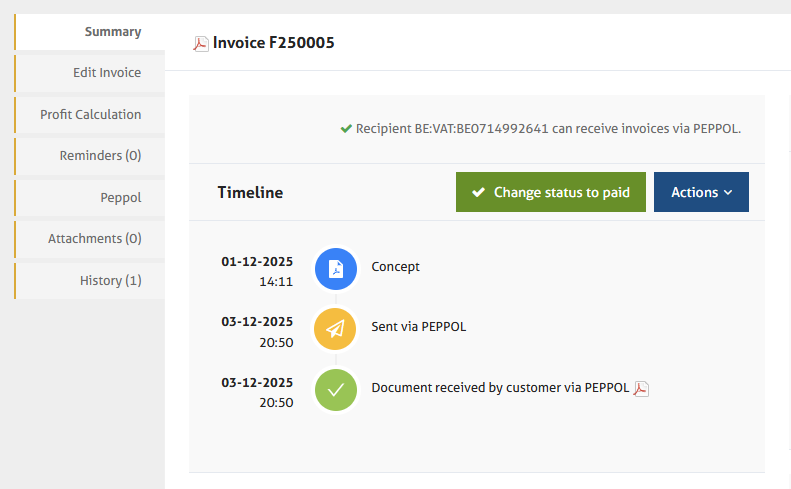Expand the Actions dropdown menu
The width and height of the screenshot is (791, 489).
click(x=701, y=192)
